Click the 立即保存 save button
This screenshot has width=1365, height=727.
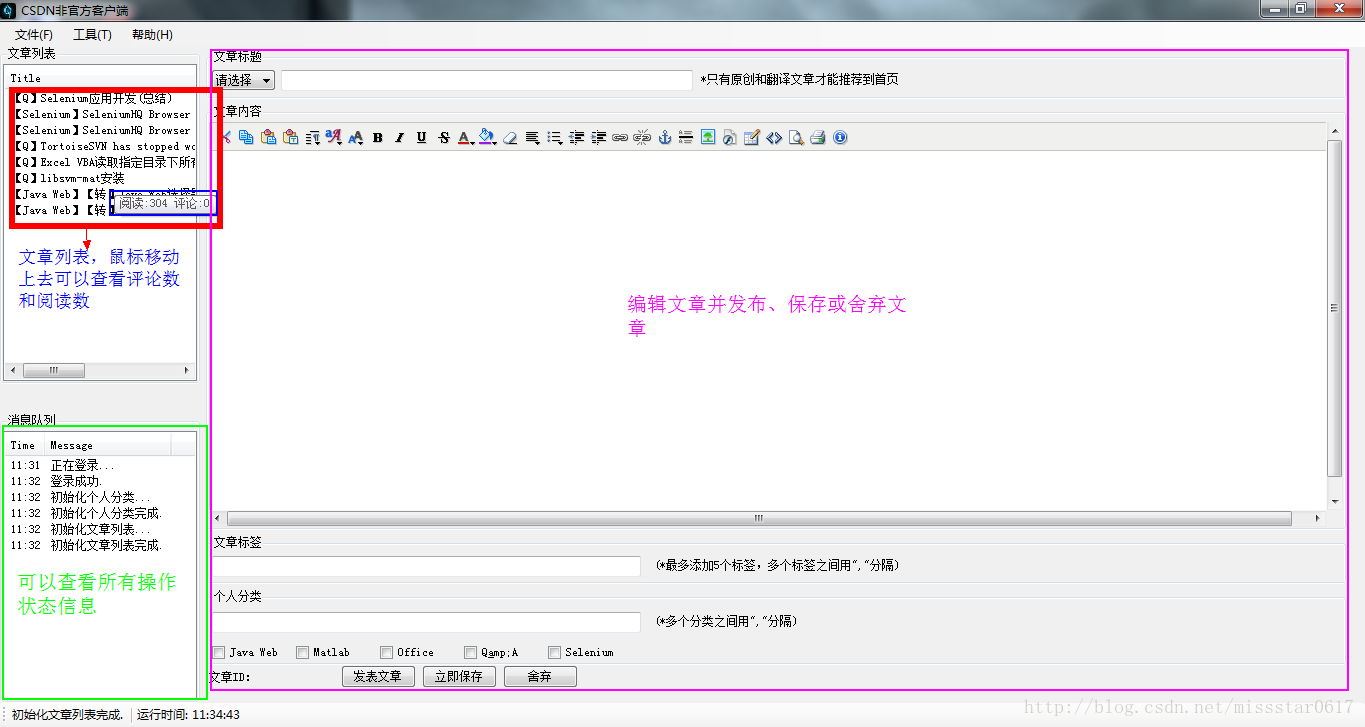coord(460,677)
